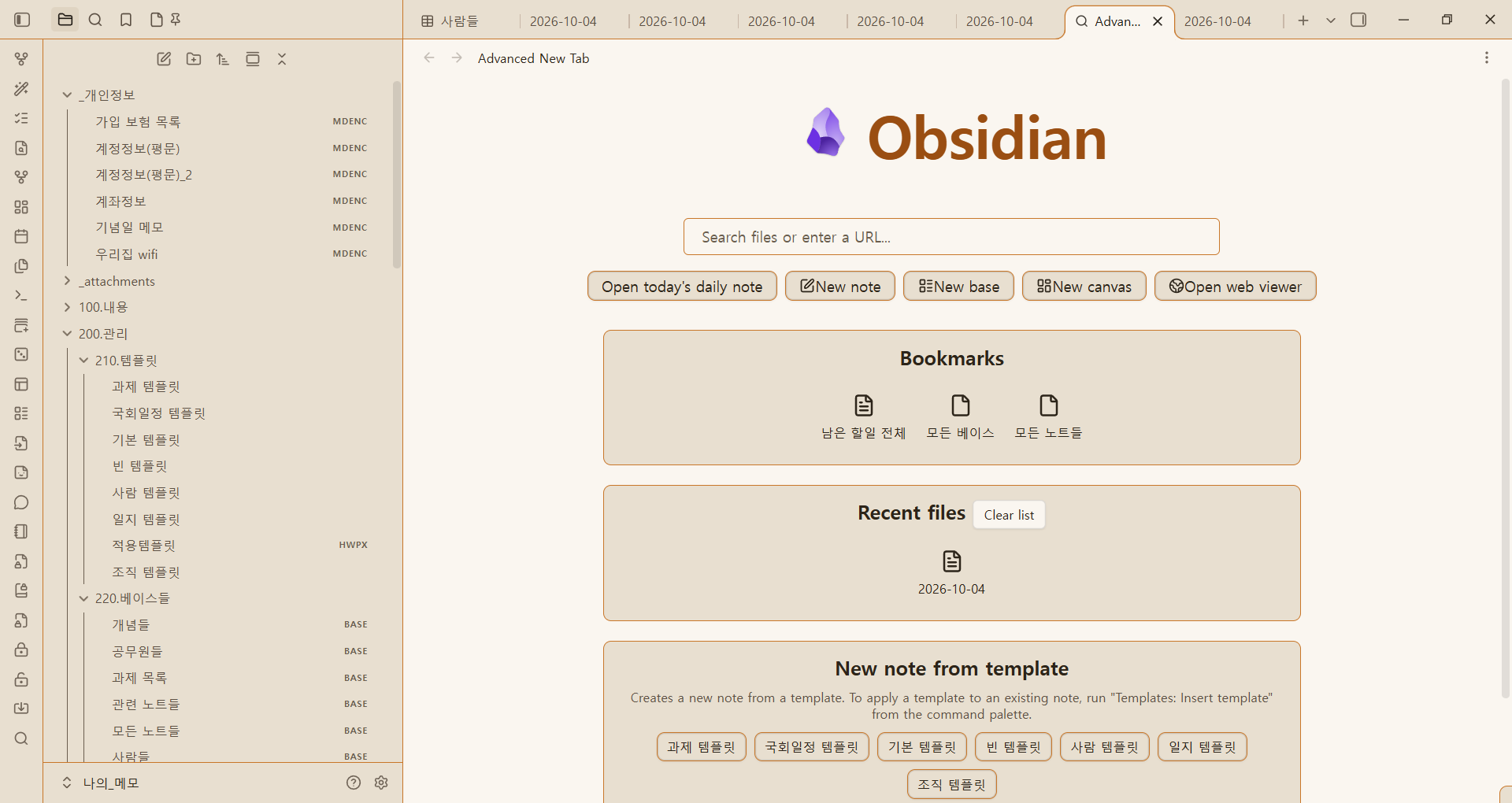The width and height of the screenshot is (1512, 803).
Task: Clear the recent files list
Action: [1009, 515]
